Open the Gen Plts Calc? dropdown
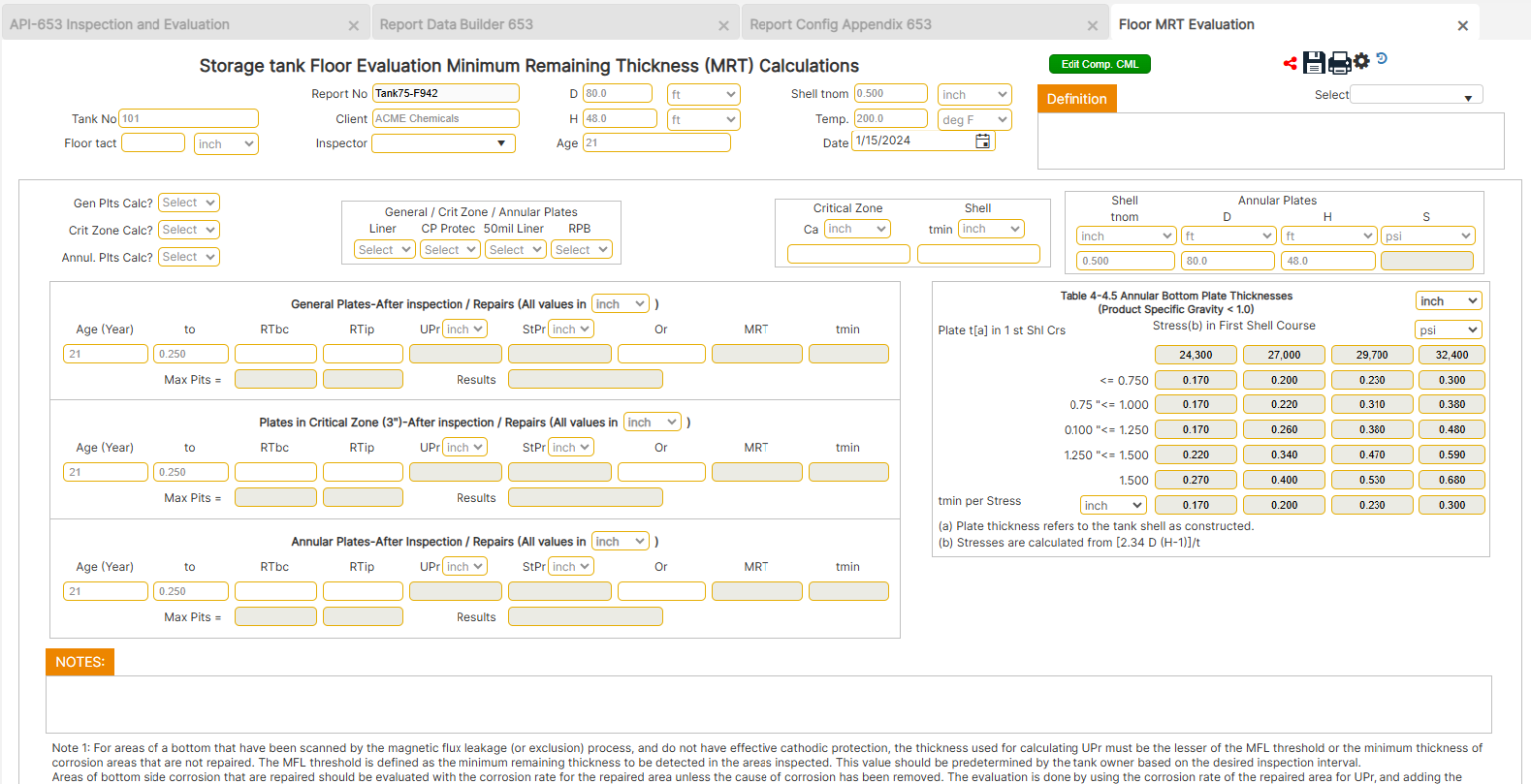This screenshot has width=1531, height=784. 188,202
